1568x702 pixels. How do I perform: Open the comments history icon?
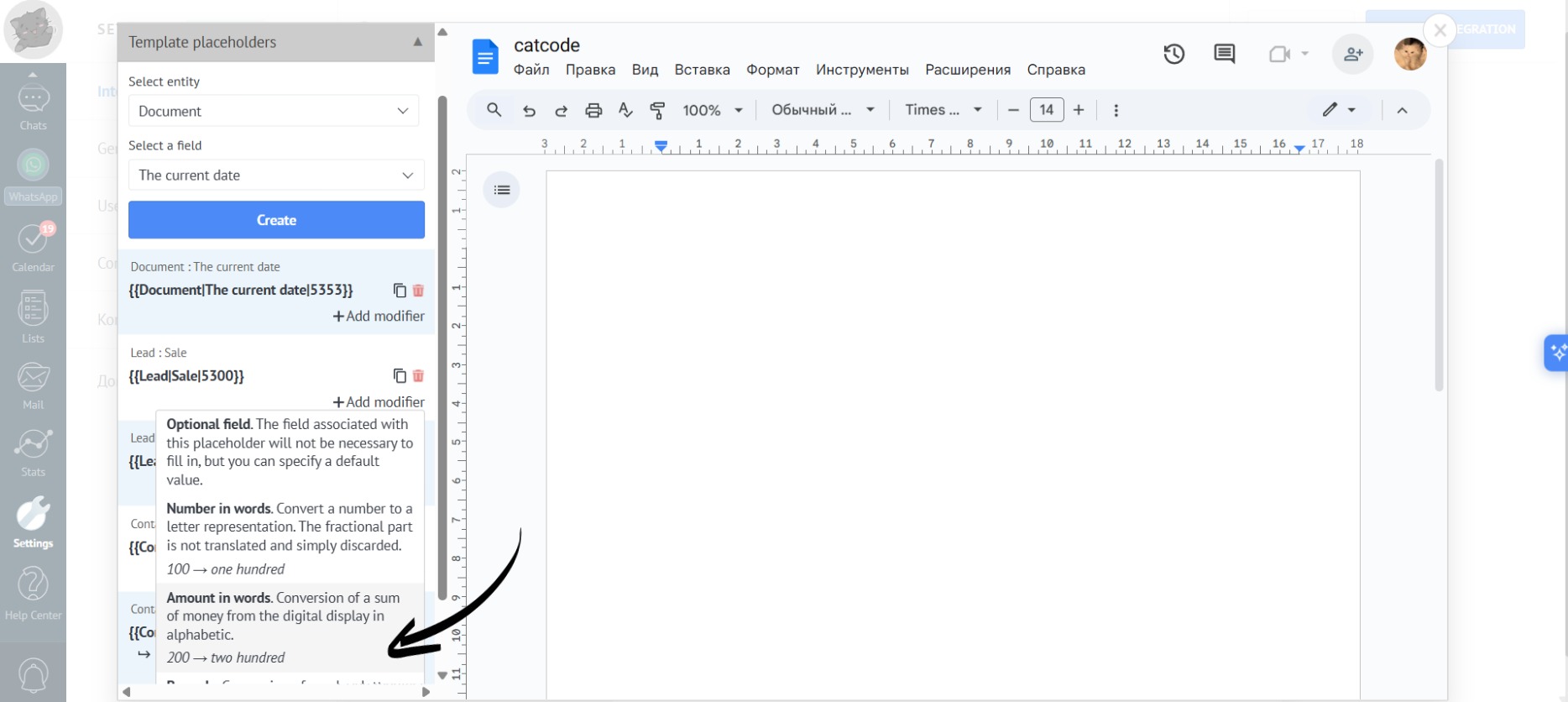tap(1224, 55)
